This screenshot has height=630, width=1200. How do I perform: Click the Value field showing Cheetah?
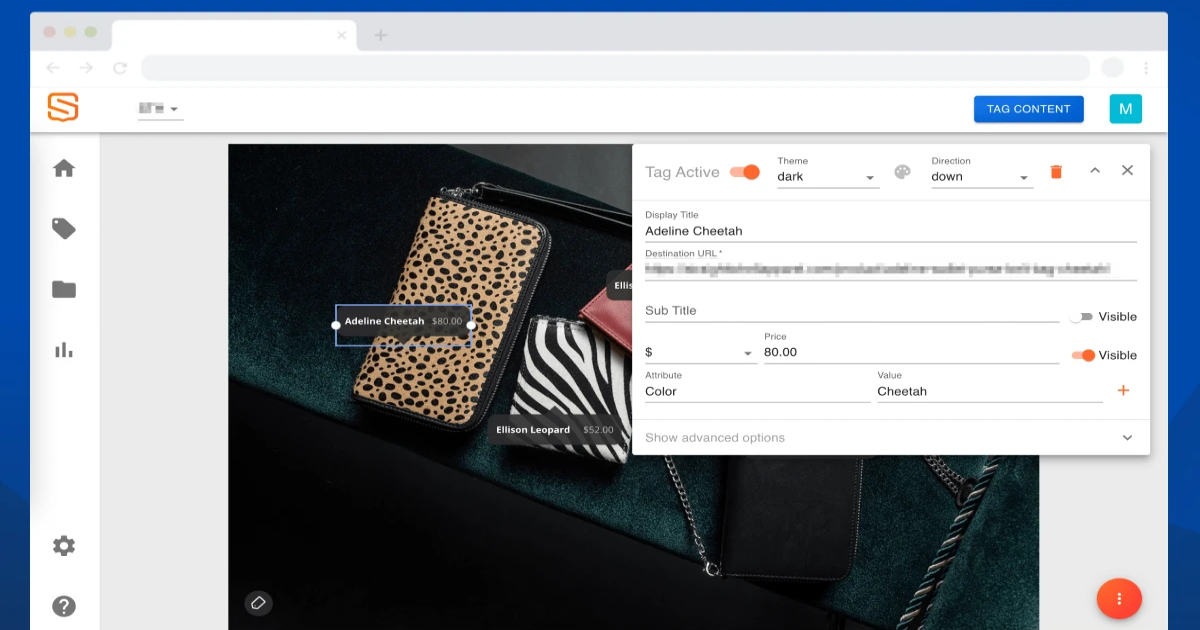pyautogui.click(x=990, y=392)
